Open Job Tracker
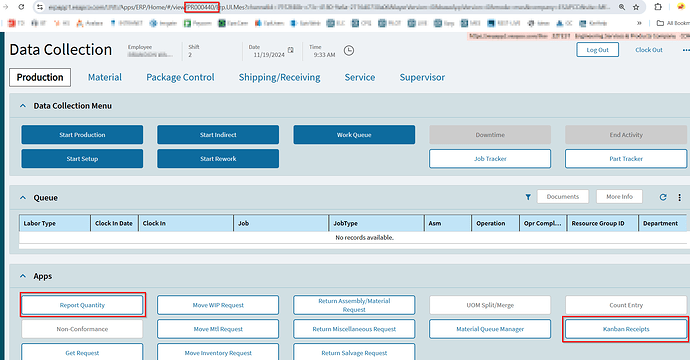The image size is (690, 360). pos(490,158)
